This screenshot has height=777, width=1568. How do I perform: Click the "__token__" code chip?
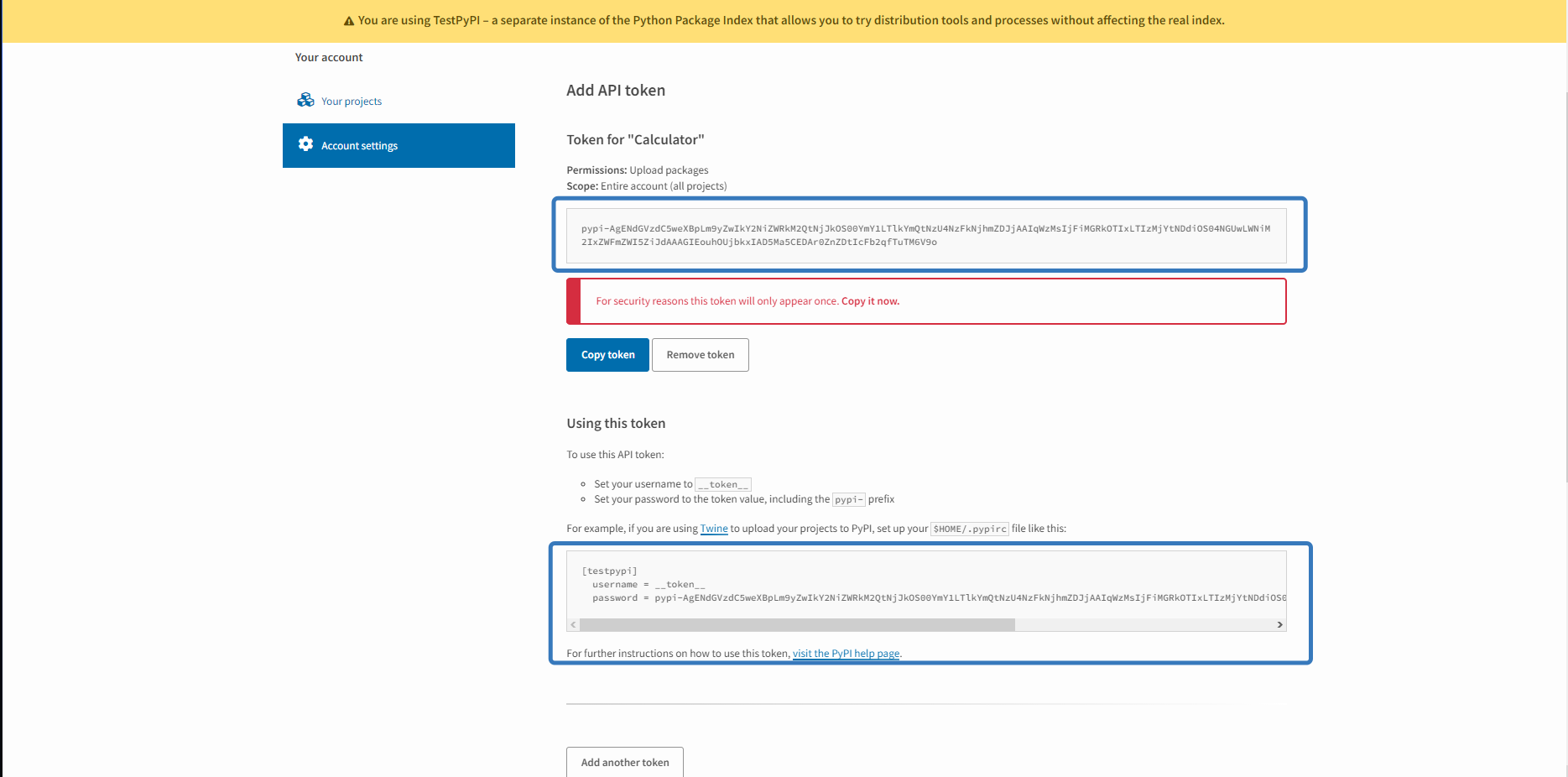point(722,484)
